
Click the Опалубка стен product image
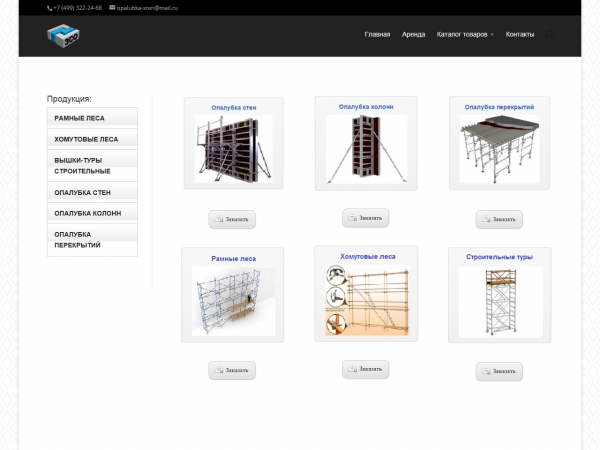point(233,148)
